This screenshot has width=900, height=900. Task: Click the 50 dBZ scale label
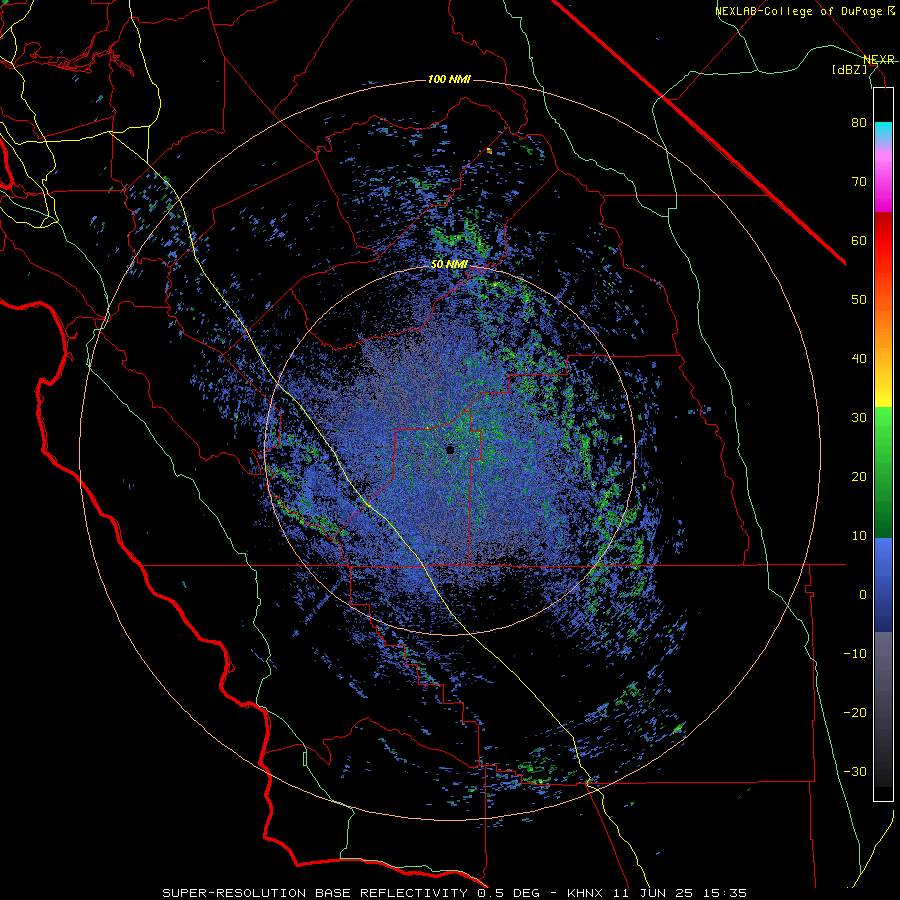859,300
